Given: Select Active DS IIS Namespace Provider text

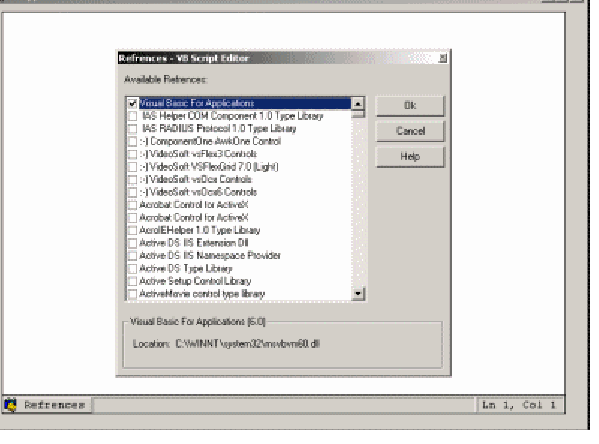Looking at the screenshot, I should [x=210, y=255].
